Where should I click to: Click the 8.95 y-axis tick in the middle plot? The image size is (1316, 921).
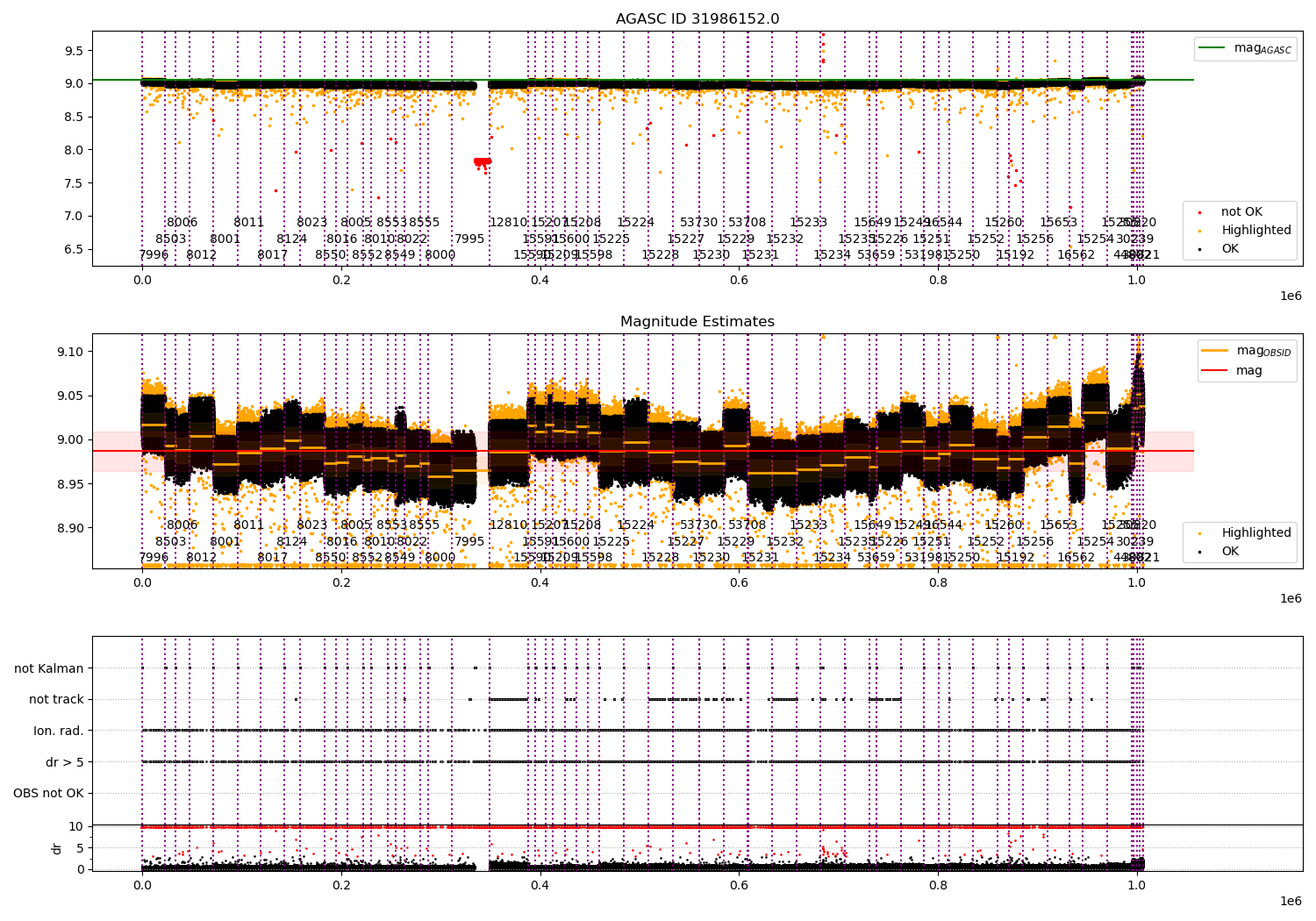pos(70,484)
